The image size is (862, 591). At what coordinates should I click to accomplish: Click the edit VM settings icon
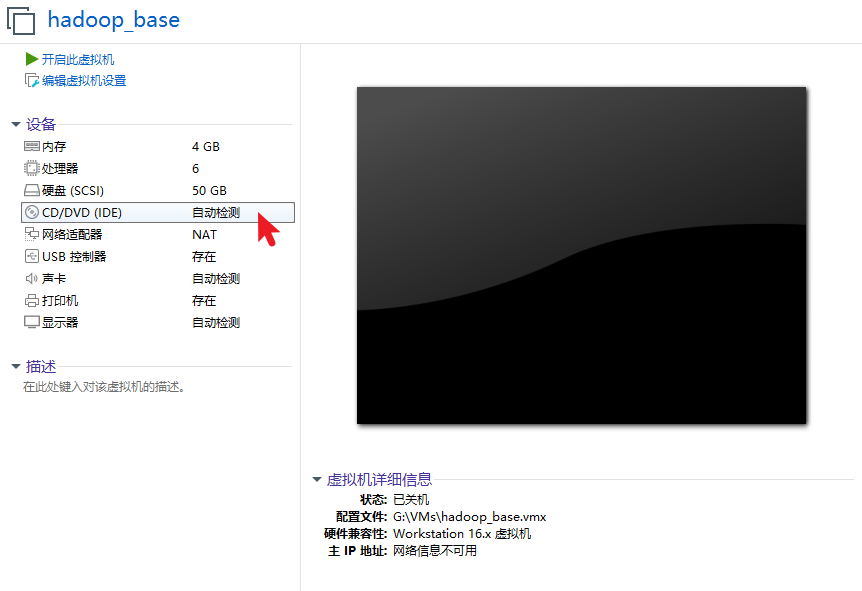tap(32, 81)
